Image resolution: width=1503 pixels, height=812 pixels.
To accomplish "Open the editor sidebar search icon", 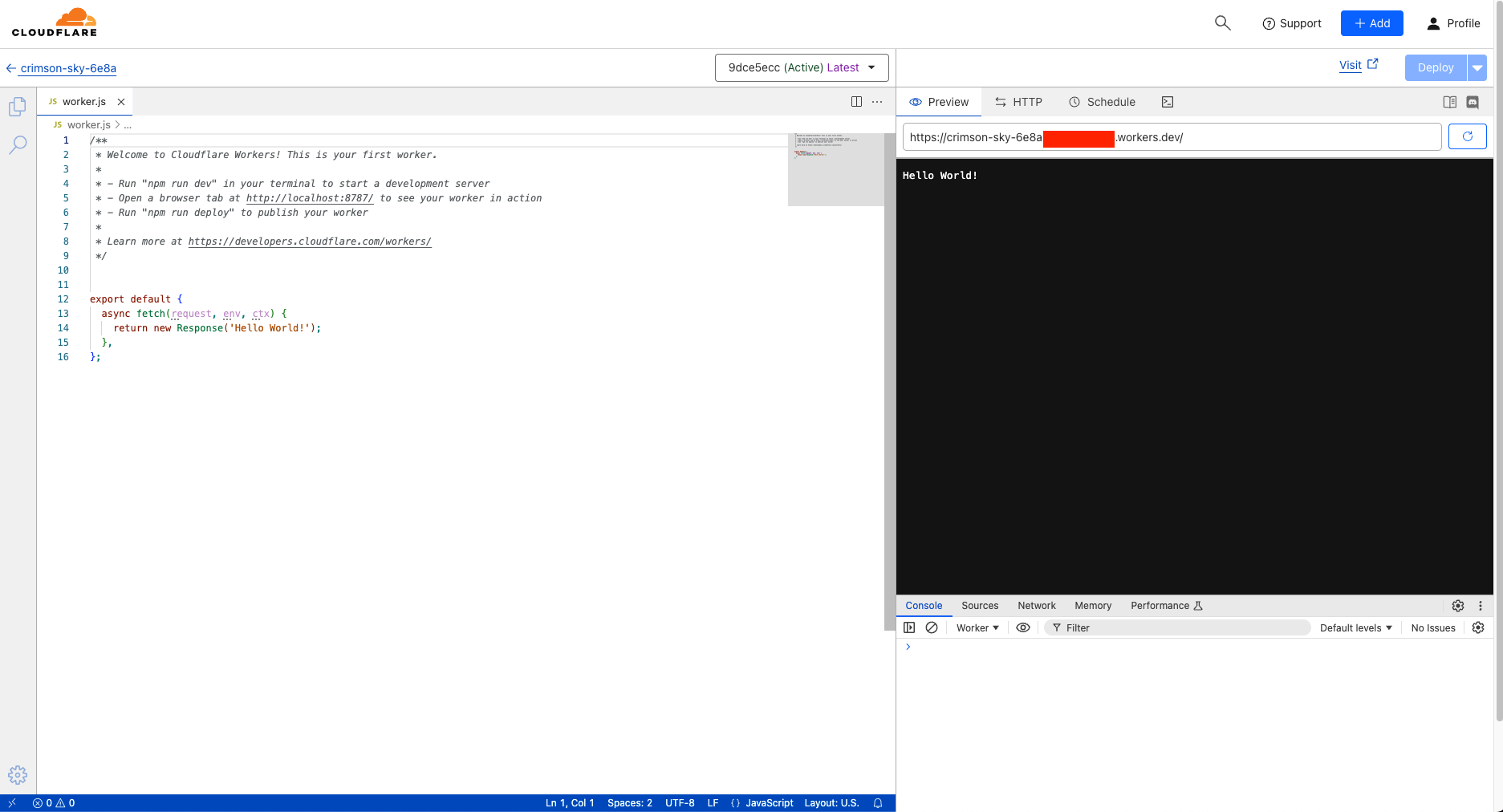I will [18, 144].
